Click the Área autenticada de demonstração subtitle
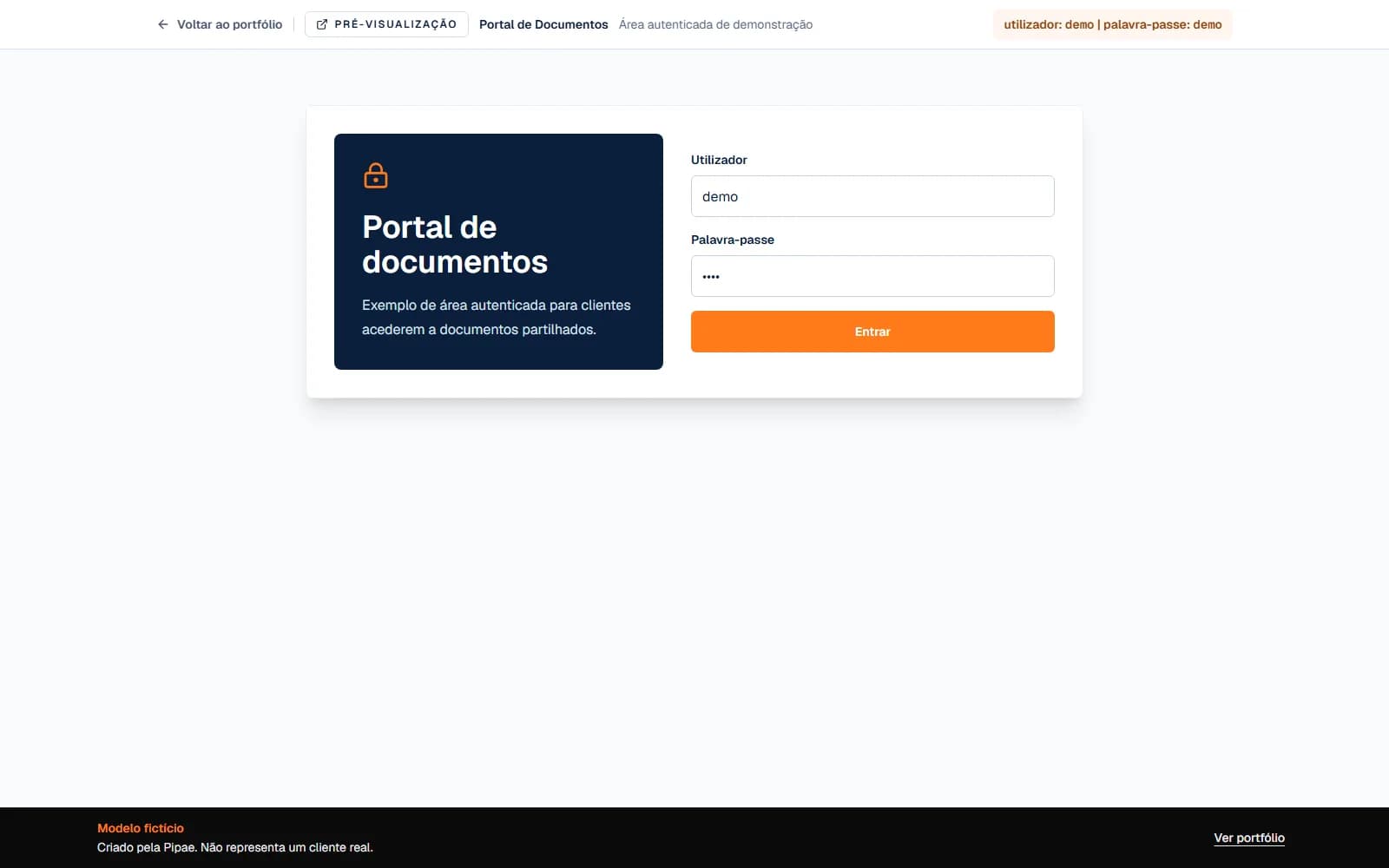Image resolution: width=1389 pixels, height=868 pixels. pos(715,24)
